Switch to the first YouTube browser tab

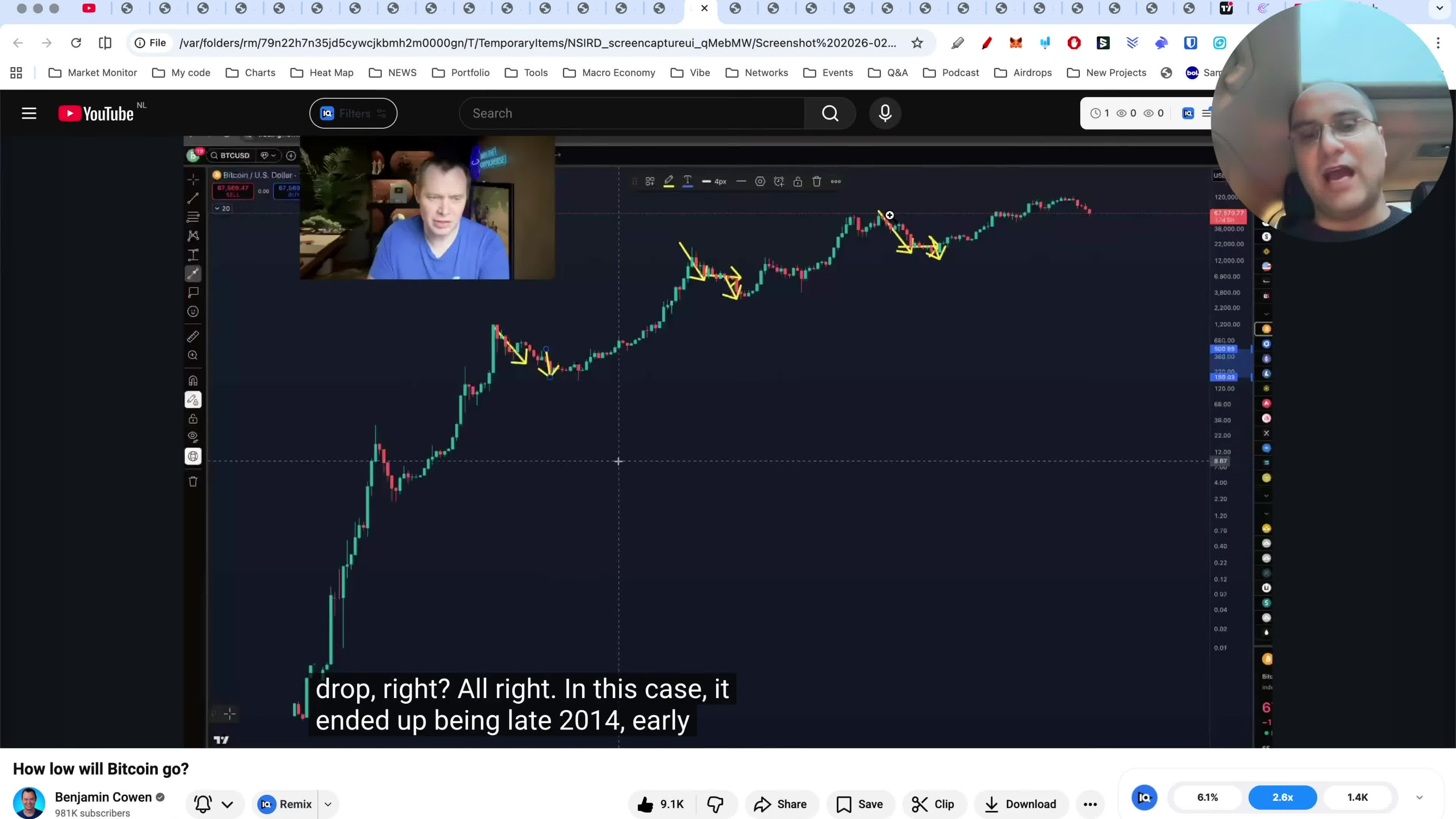coord(89,8)
